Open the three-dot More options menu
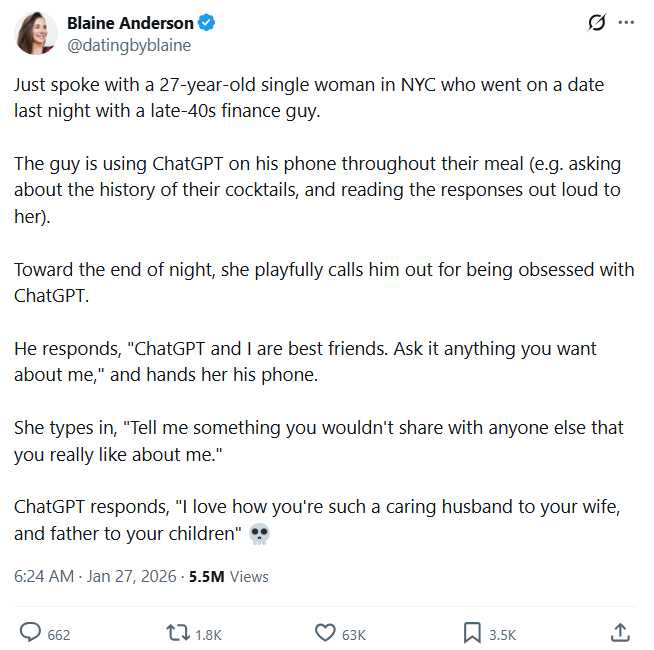654x650 pixels. (627, 23)
